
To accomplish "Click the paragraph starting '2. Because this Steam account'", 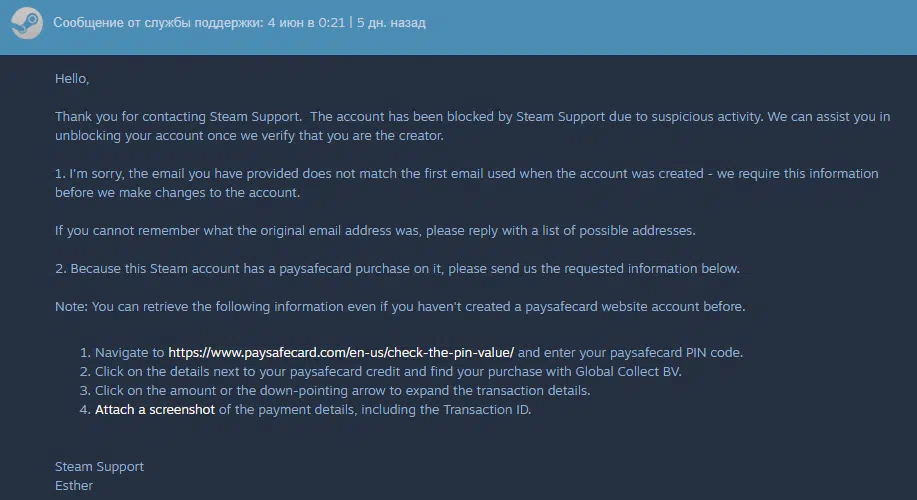I will 398,268.
